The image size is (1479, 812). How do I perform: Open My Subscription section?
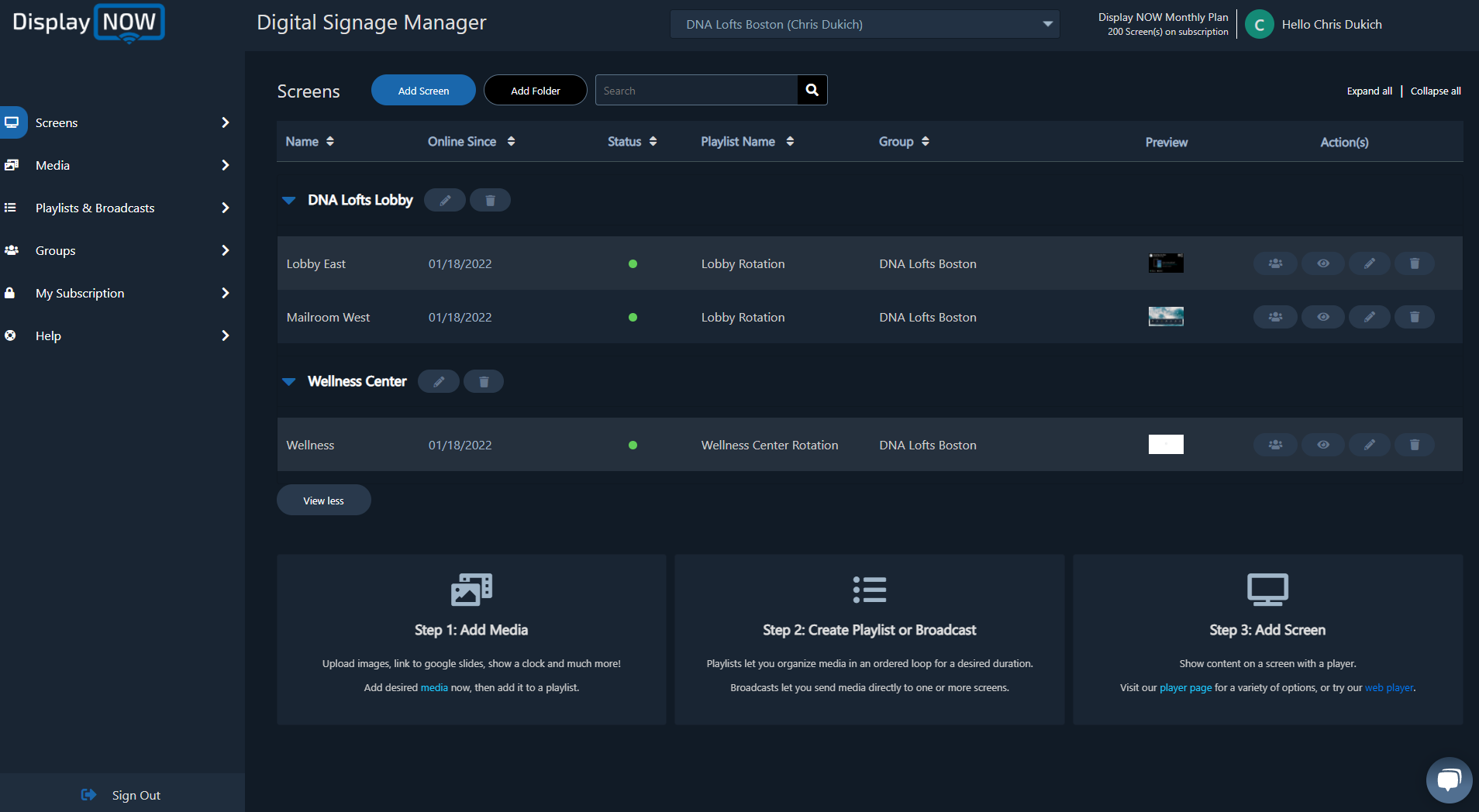(80, 293)
